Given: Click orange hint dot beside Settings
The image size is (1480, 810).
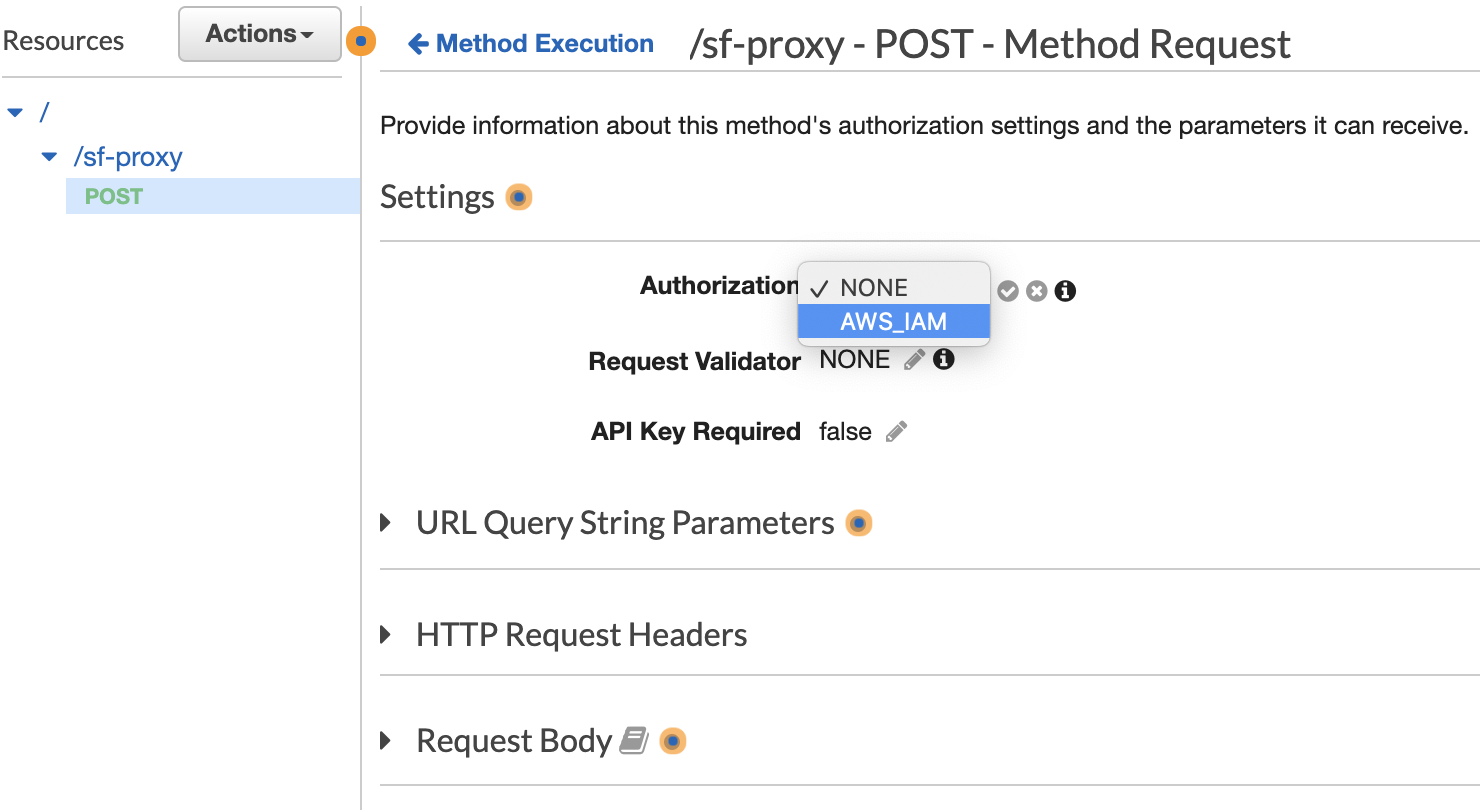Looking at the screenshot, I should pyautogui.click(x=518, y=197).
